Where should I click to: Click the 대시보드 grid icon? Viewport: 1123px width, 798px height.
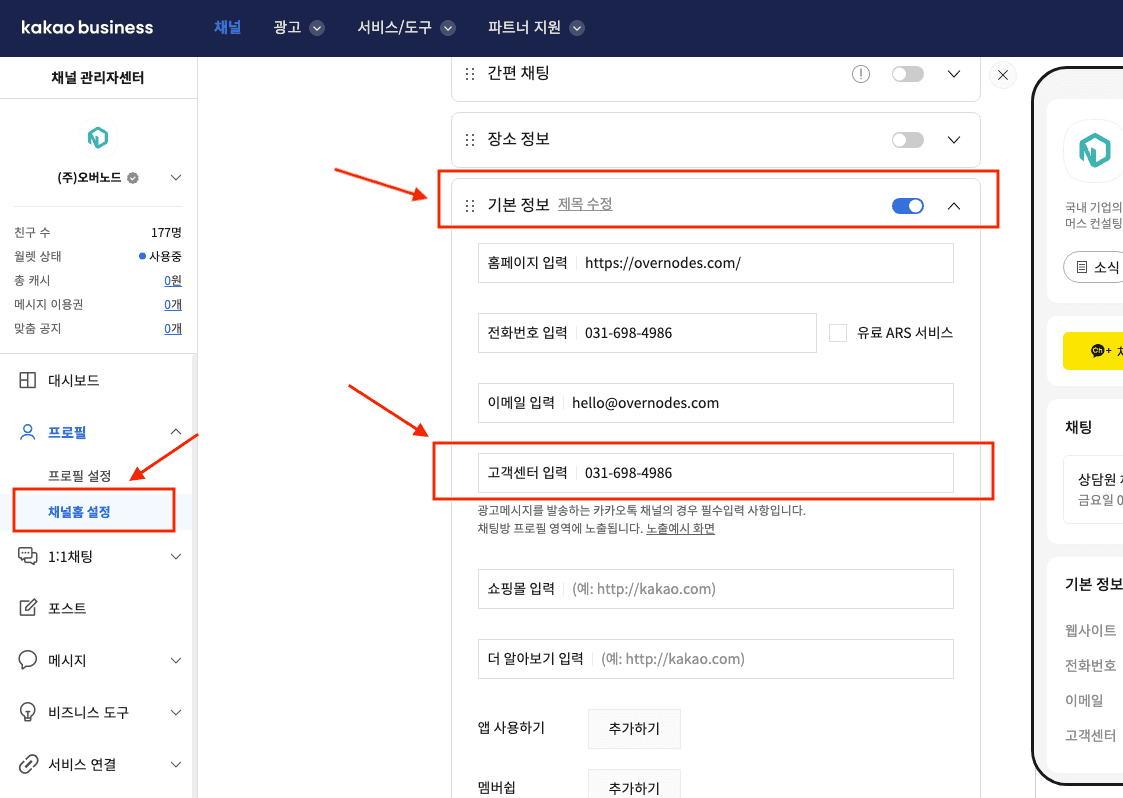(27, 380)
